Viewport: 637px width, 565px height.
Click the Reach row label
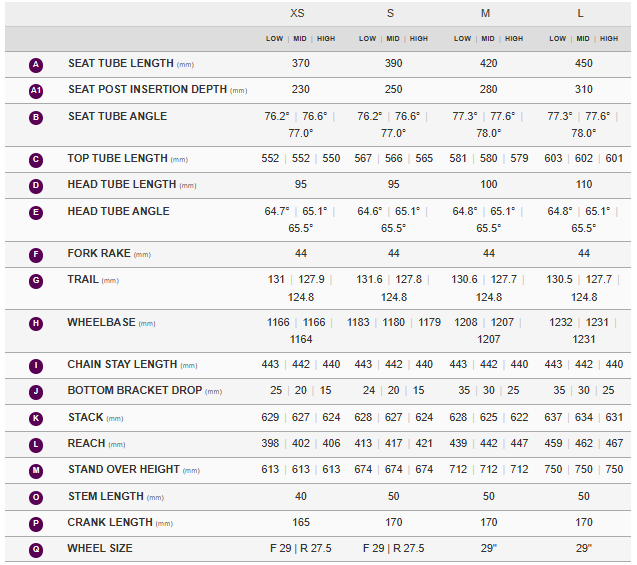click(87, 443)
